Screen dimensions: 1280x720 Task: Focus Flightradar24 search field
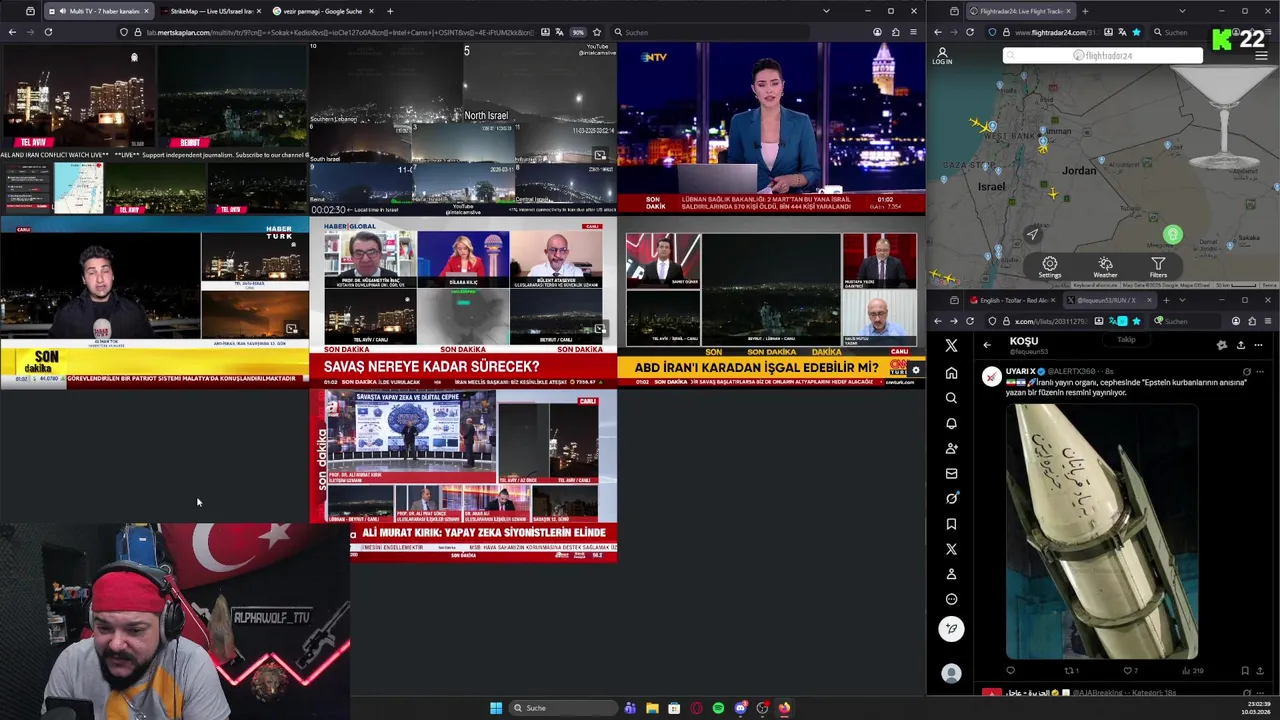point(1103,56)
